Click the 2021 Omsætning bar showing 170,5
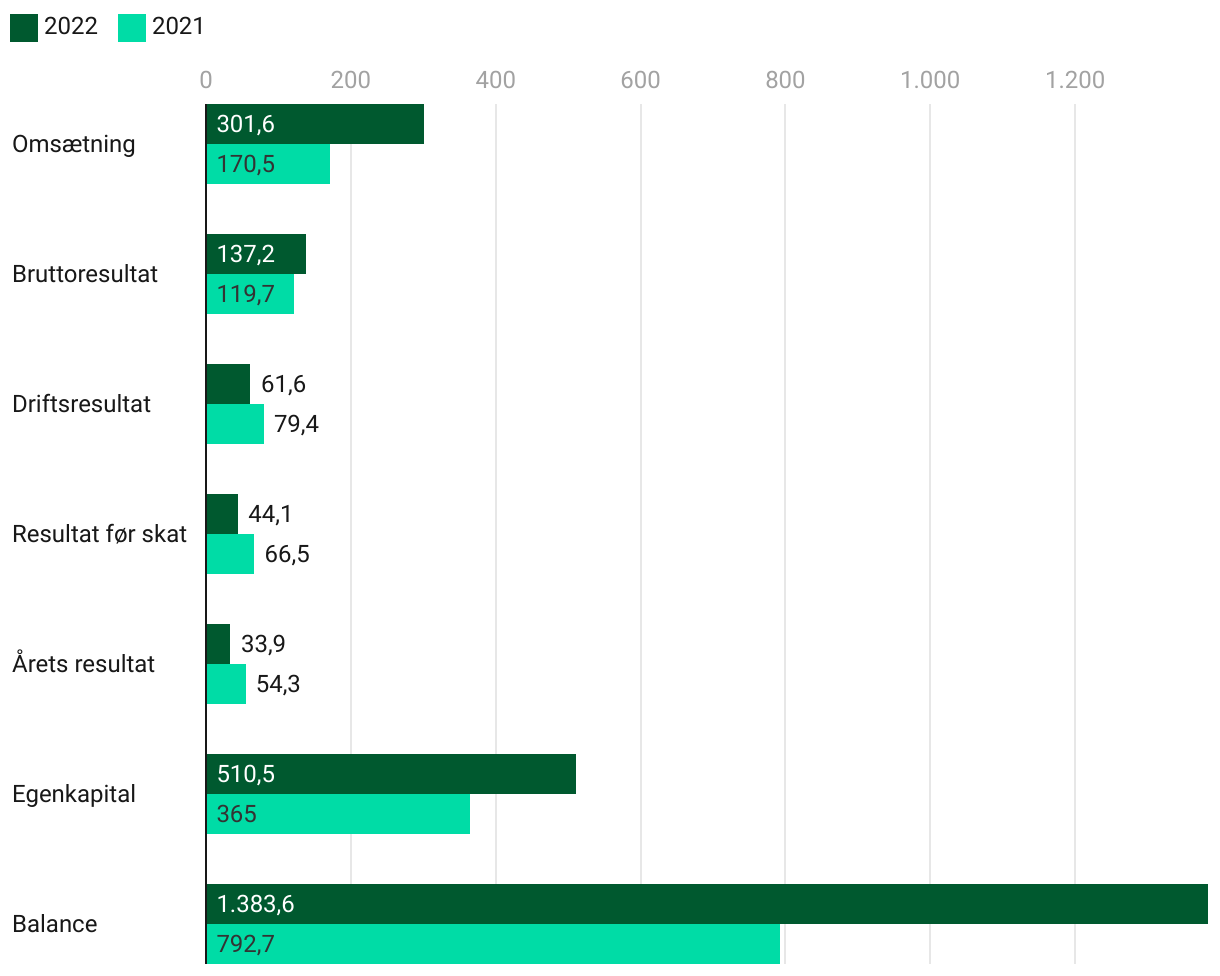Image resolution: width=1220 pixels, height=976 pixels. [268, 164]
